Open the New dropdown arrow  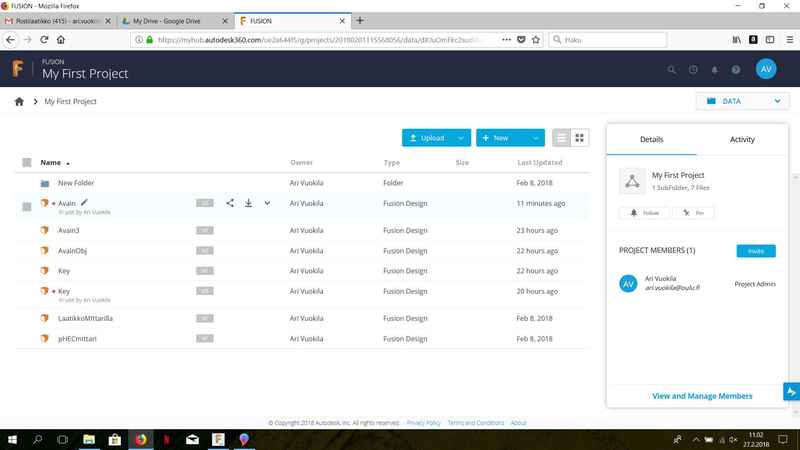click(x=535, y=138)
